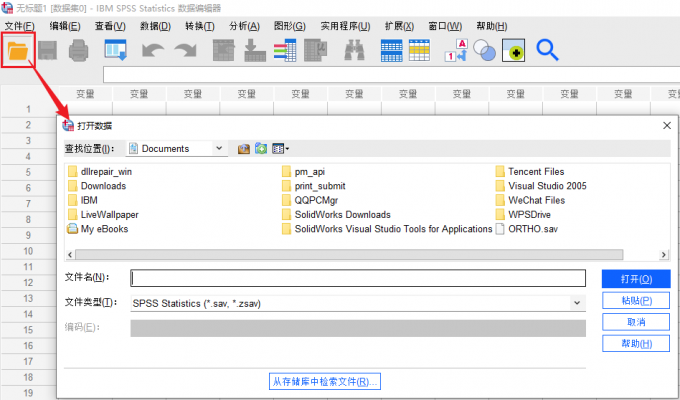This screenshot has height=400, width=680.
Task: Click the Variables info icon
Action: (285, 50)
